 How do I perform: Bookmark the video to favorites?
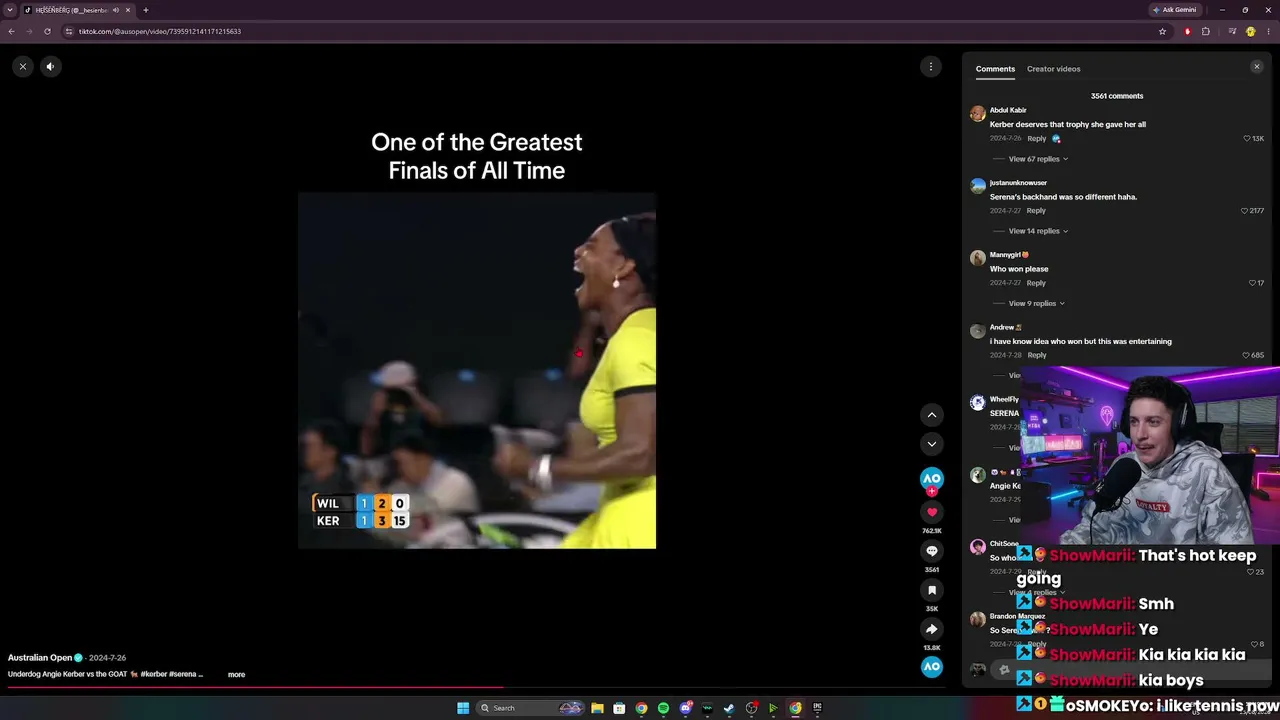932,590
